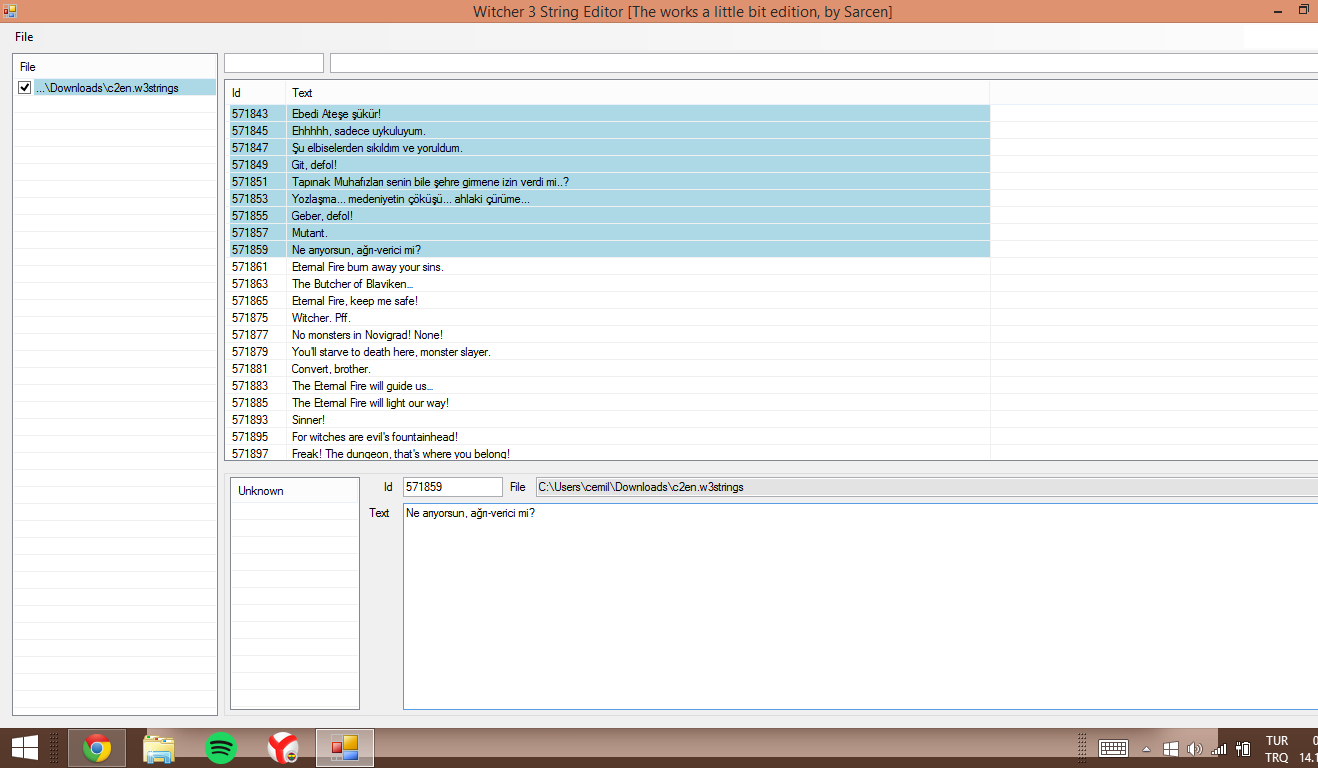Image resolution: width=1318 pixels, height=769 pixels.
Task: Open the File menu
Action: [24, 37]
